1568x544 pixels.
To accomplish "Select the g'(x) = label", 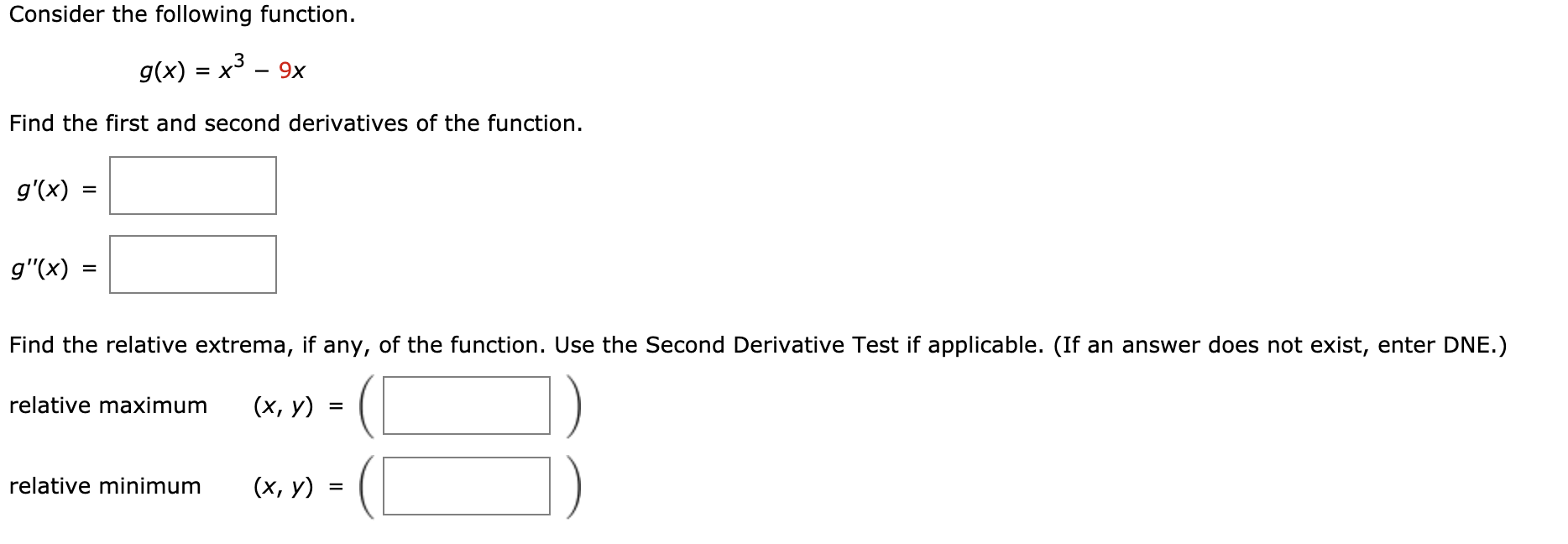I will tap(50, 189).
